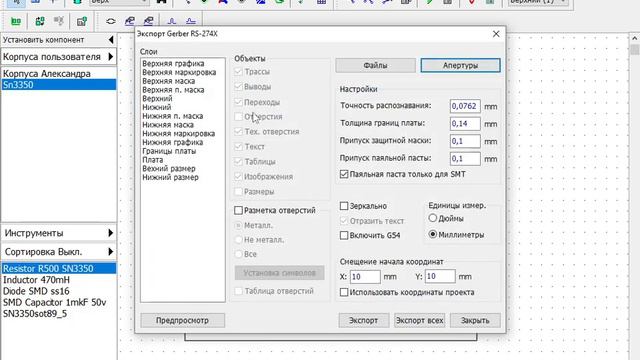Select Нижняя п. маска layer
The image size is (640, 360).
[172, 116]
